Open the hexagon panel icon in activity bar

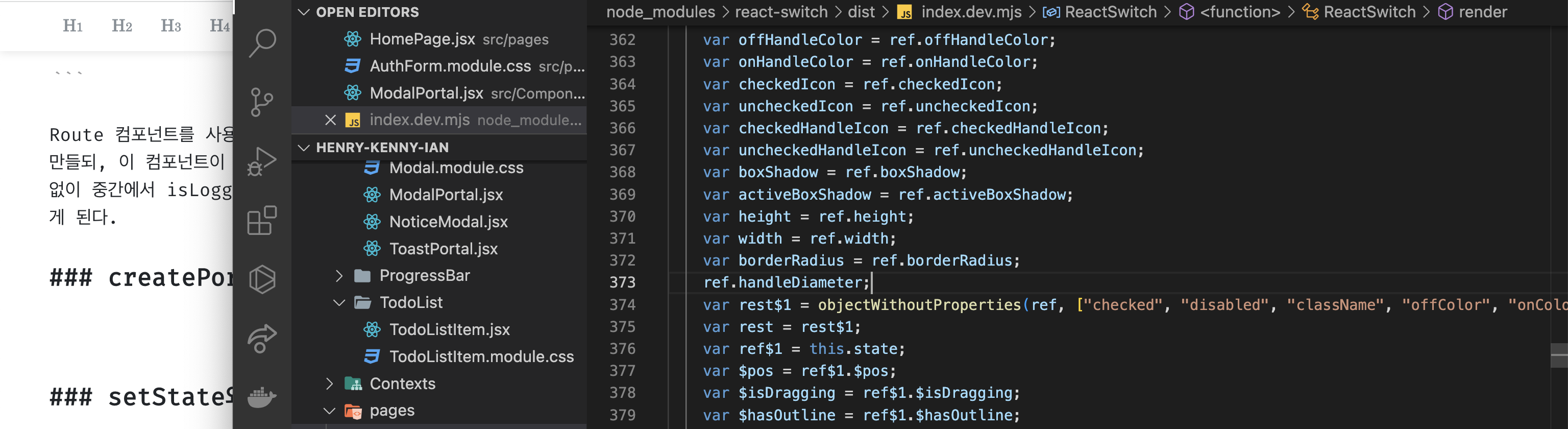[262, 279]
